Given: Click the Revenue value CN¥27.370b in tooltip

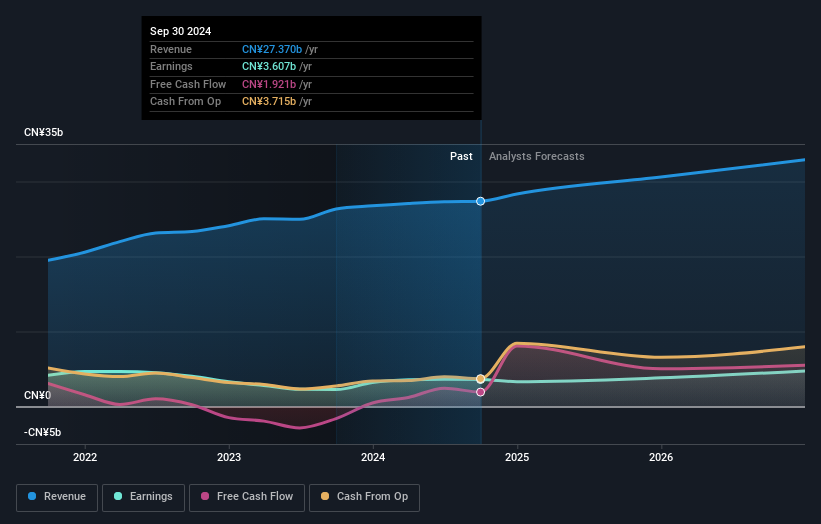Looking at the screenshot, I should click(x=272, y=49).
